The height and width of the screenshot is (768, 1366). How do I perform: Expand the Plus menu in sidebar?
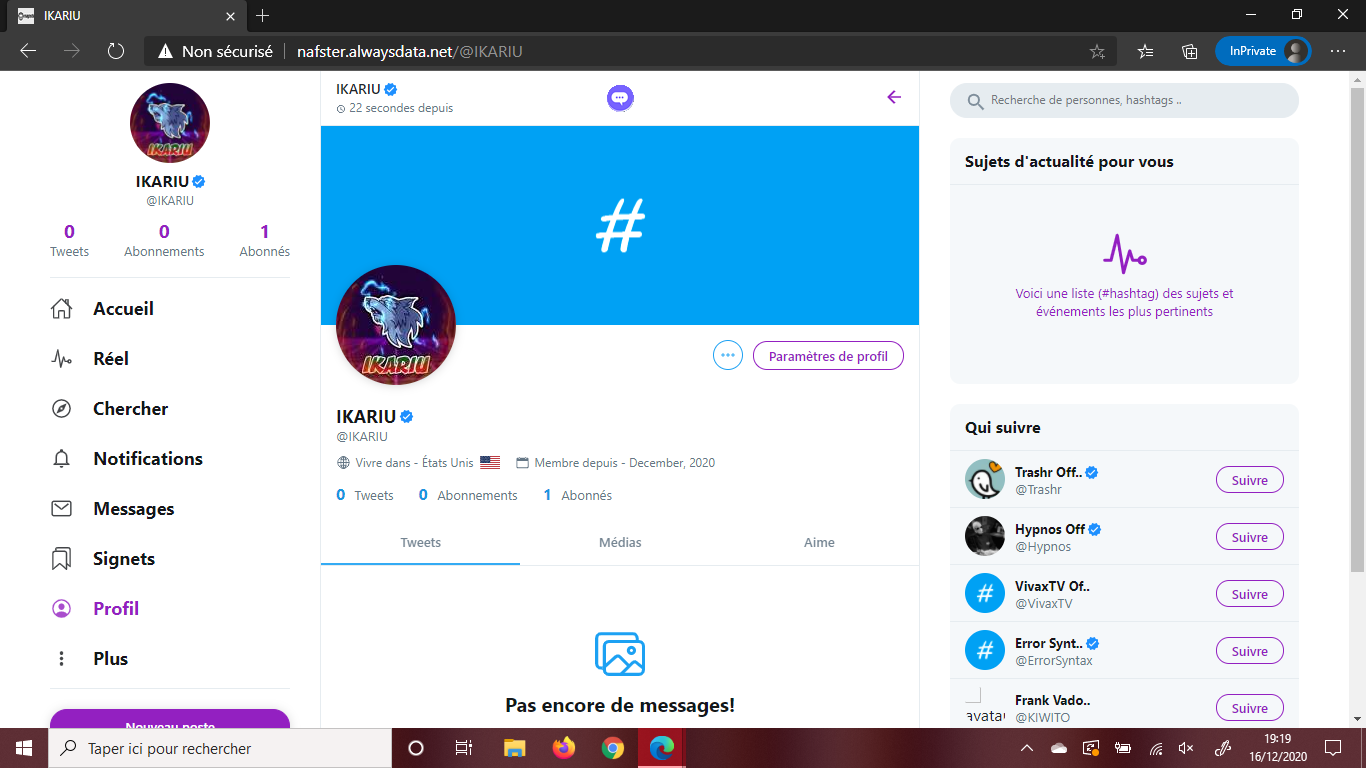pyautogui.click(x=110, y=659)
